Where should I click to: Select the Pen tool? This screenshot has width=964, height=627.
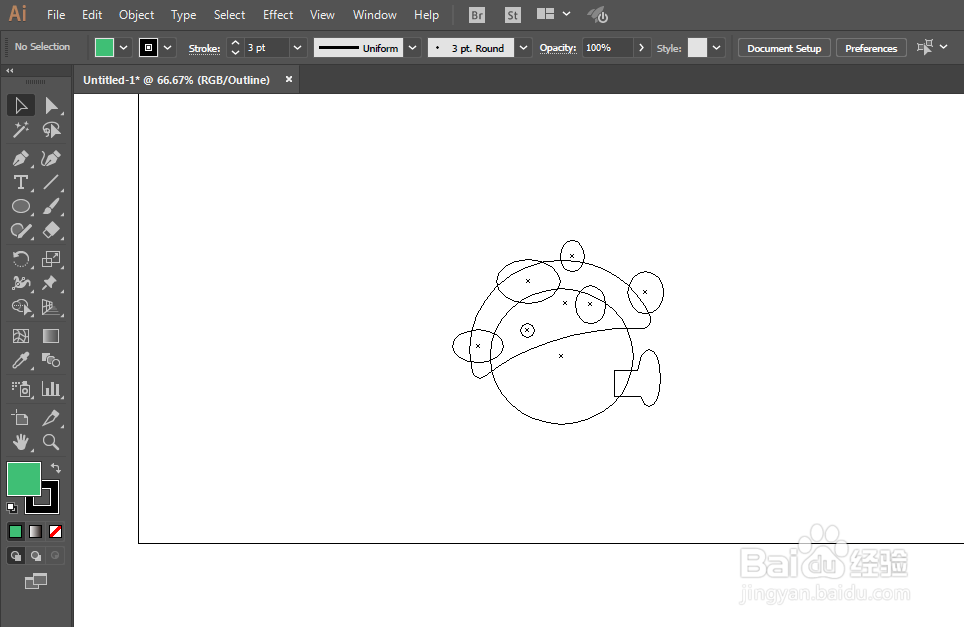[20, 159]
